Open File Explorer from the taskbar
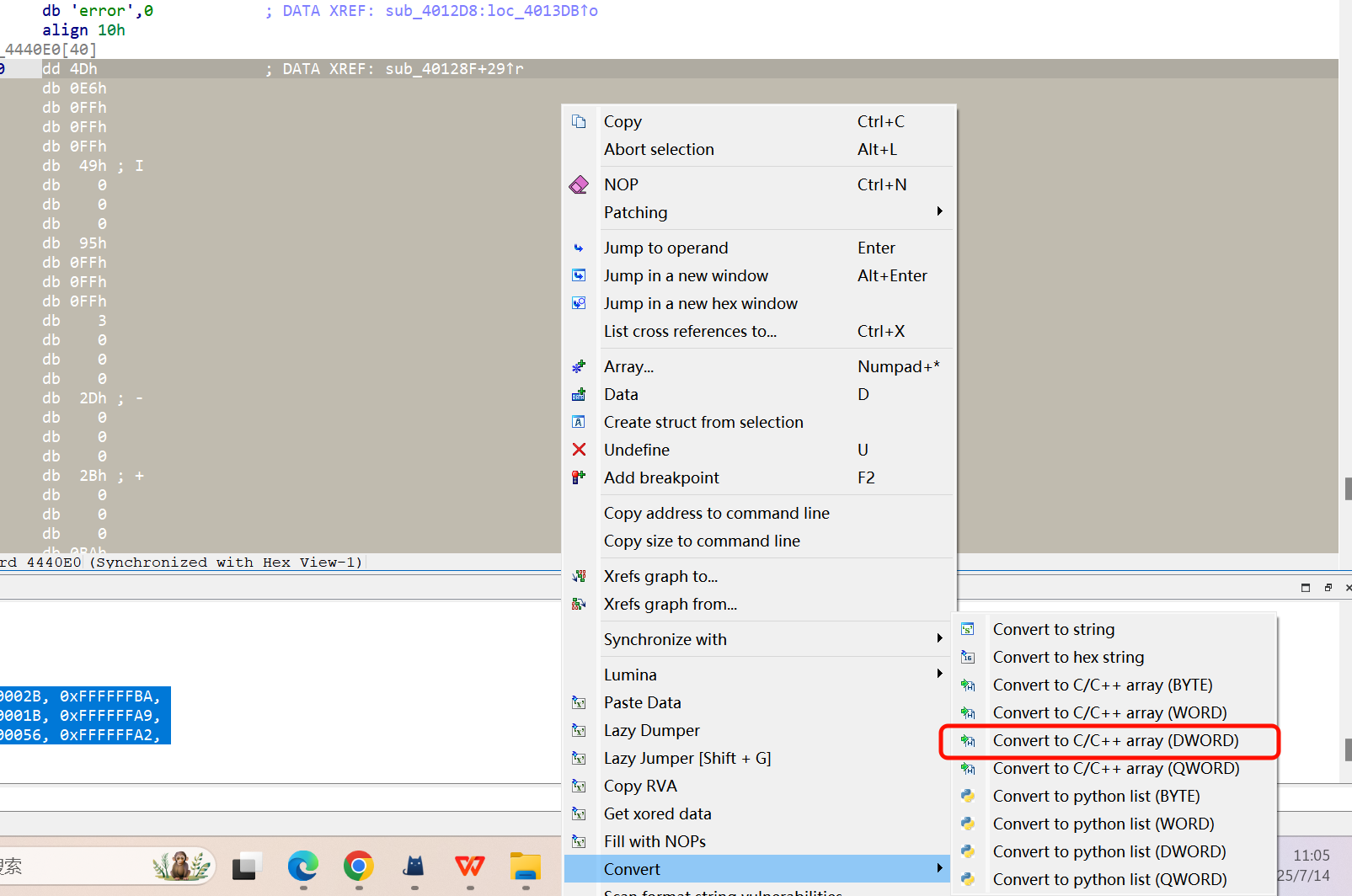1352x896 pixels. [526, 866]
